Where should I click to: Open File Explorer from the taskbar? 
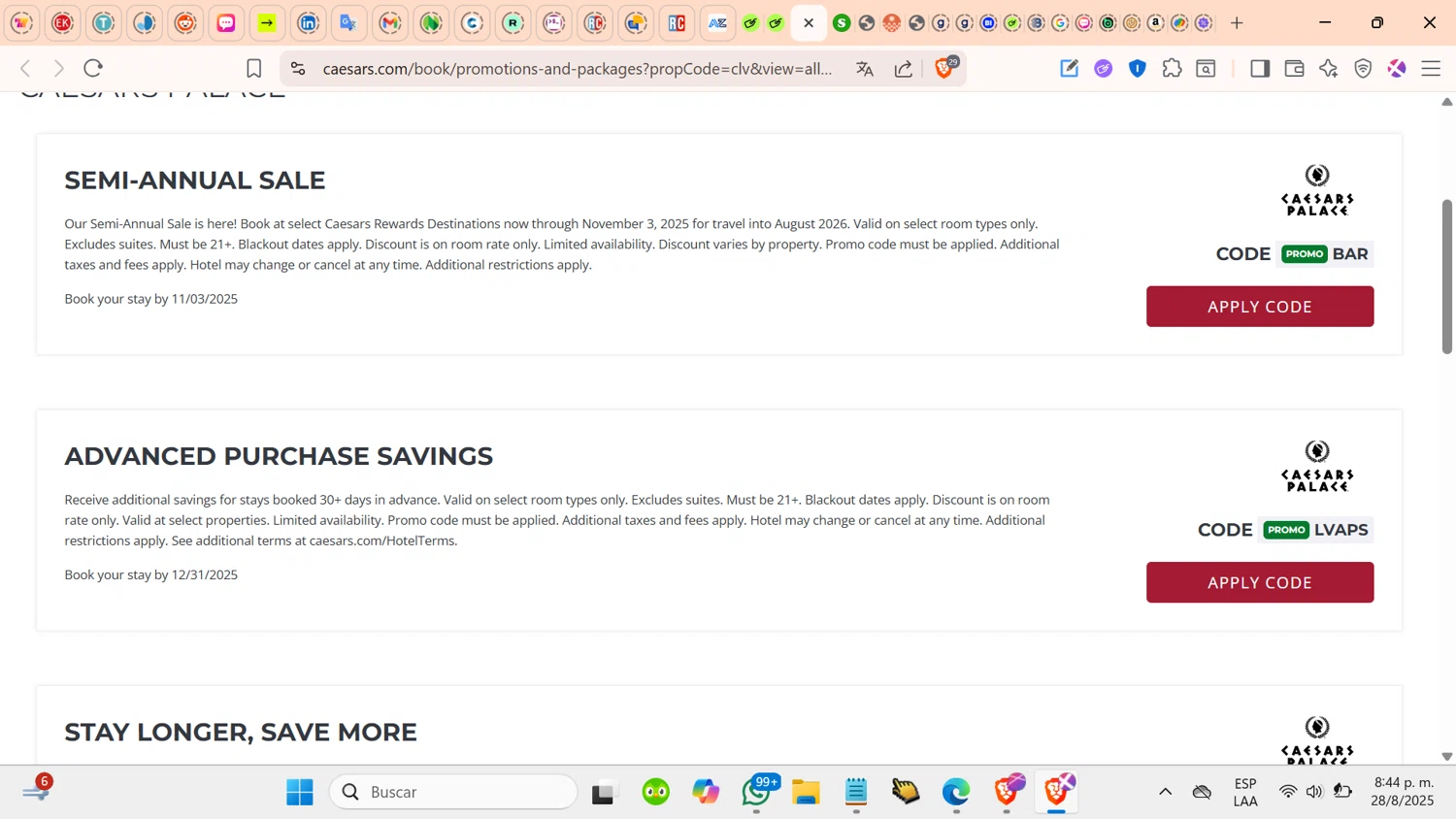click(806, 792)
